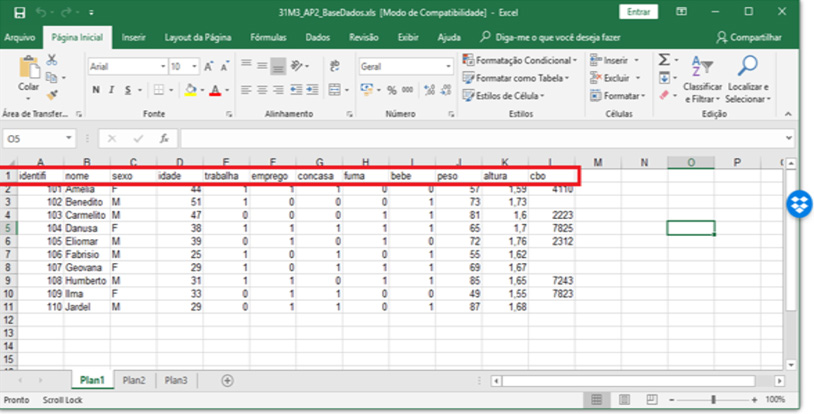The image size is (814, 414).
Task: Click the decrease decimal places icon
Action: 446,90
